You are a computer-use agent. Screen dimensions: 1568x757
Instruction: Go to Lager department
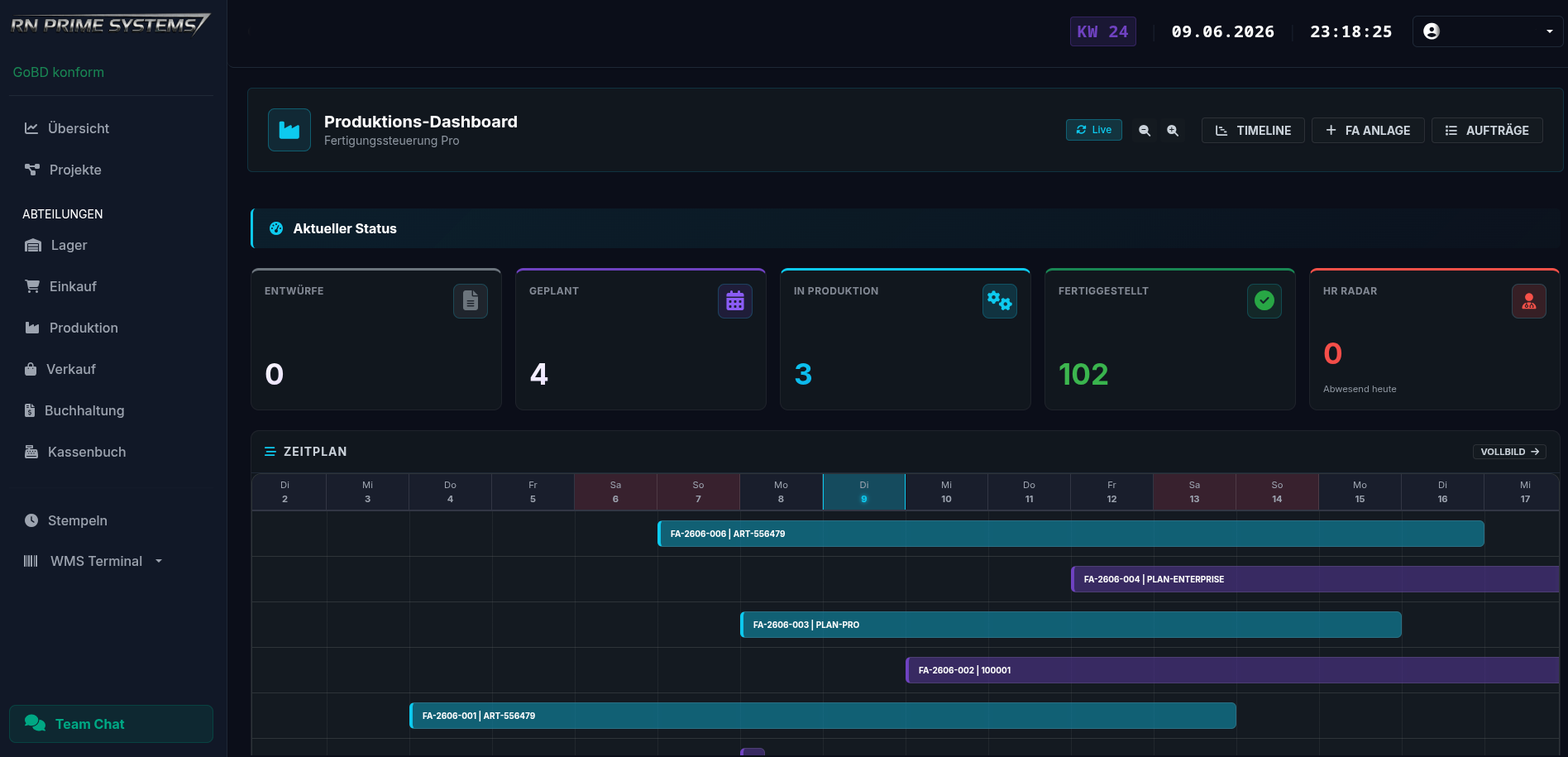(x=111, y=245)
